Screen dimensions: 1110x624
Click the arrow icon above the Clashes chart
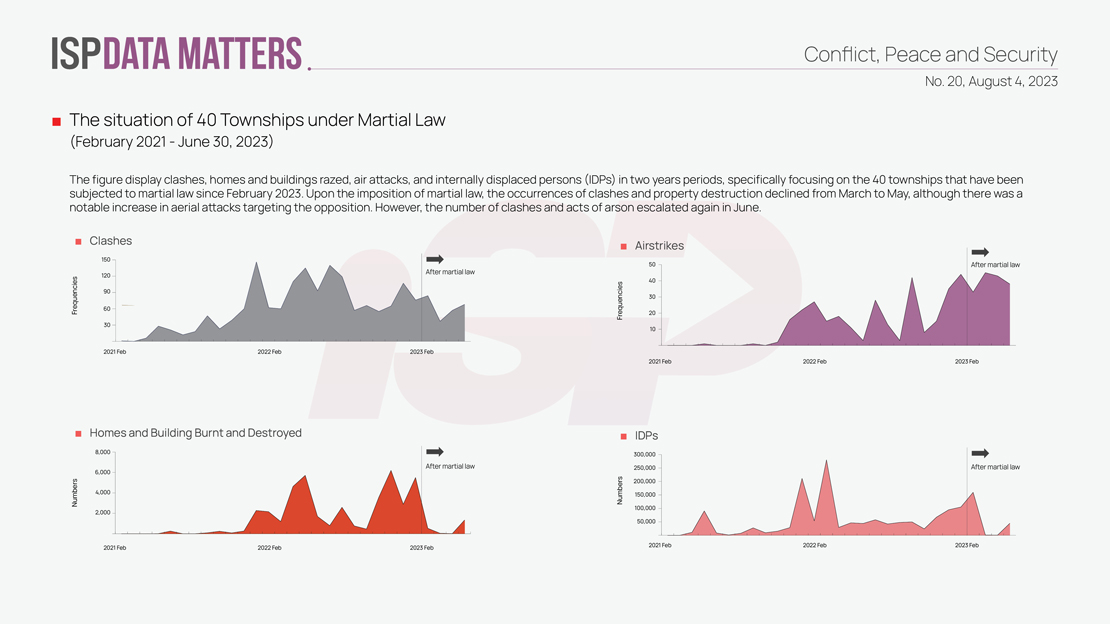pos(434,260)
